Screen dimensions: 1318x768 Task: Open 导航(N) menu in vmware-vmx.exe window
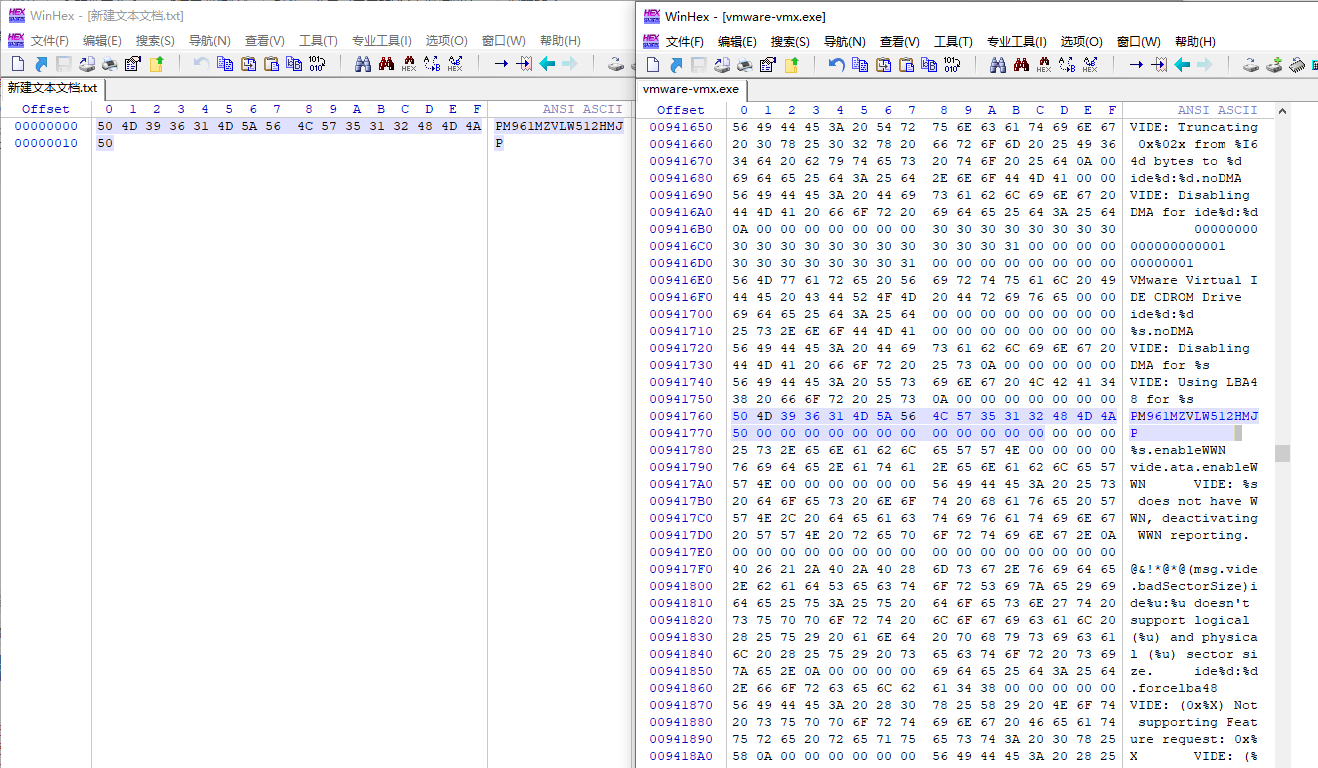pyautogui.click(x=844, y=42)
